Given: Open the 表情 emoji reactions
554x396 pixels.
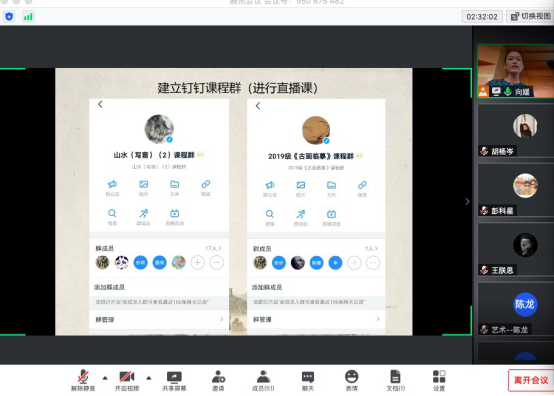Looking at the screenshot, I should [x=352, y=380].
